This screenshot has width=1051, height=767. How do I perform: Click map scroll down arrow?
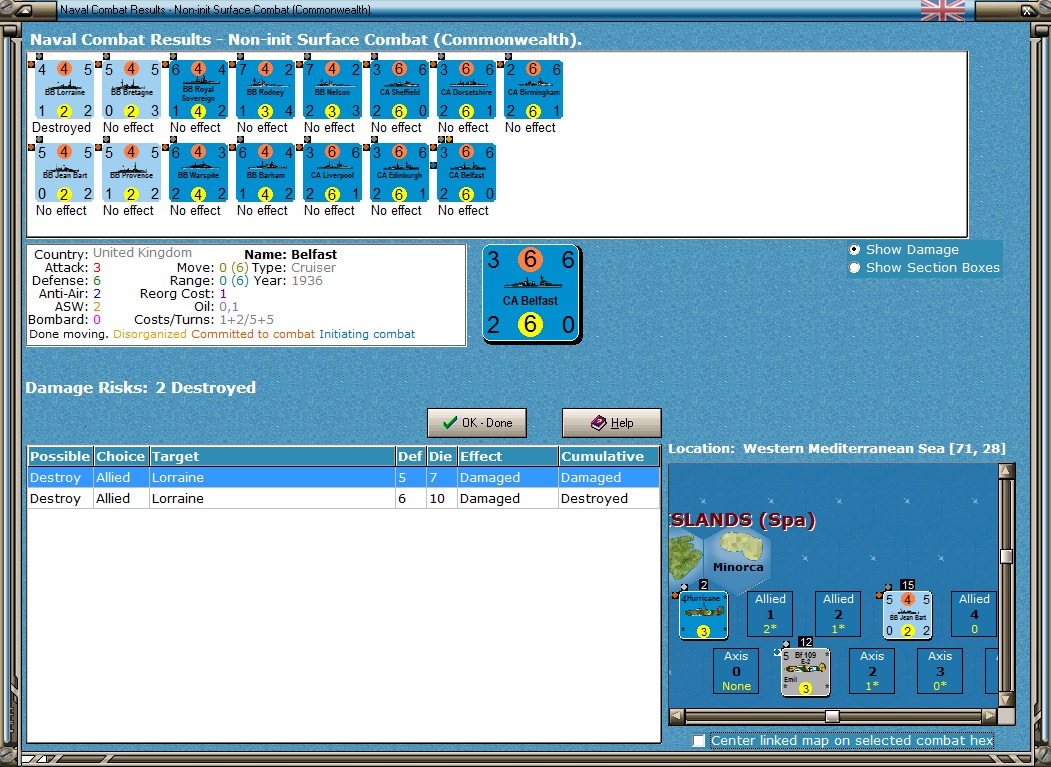point(1006,700)
